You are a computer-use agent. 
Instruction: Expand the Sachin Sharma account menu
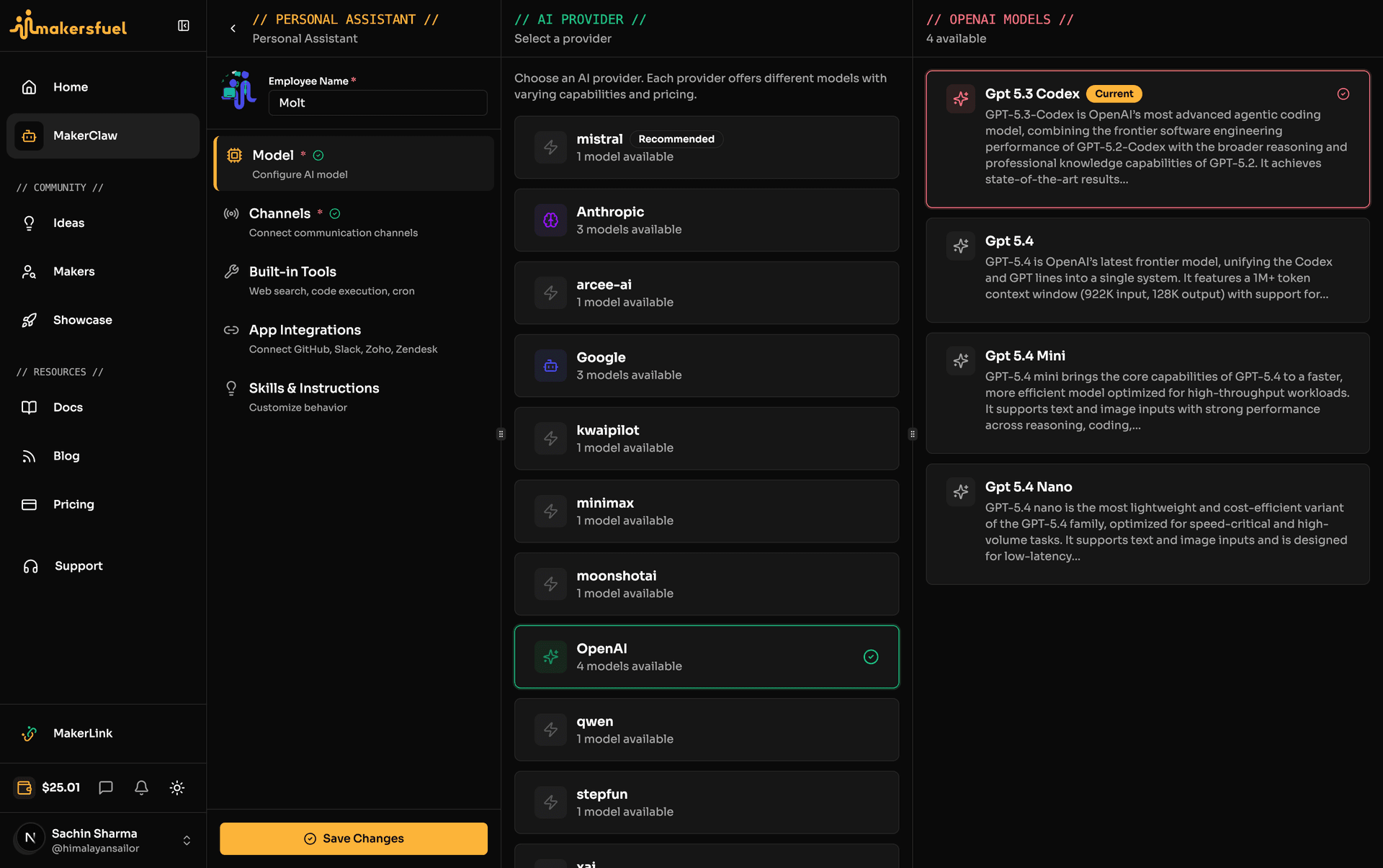187,841
